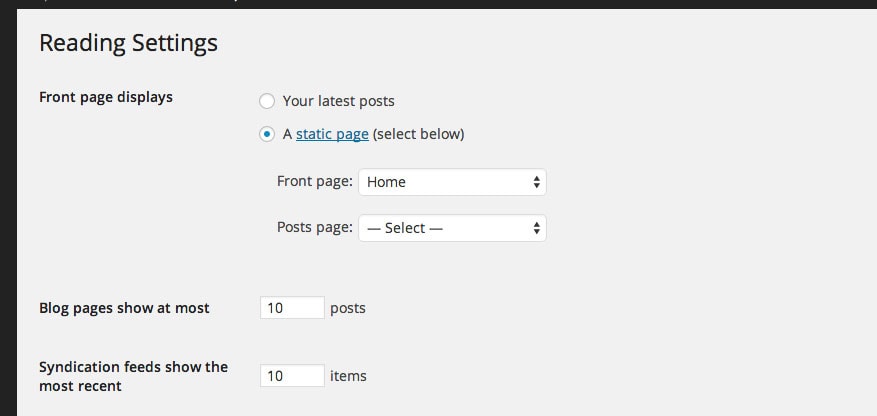Click the "items" text beside the feeds field
This screenshot has width=877, height=416.
click(348, 376)
